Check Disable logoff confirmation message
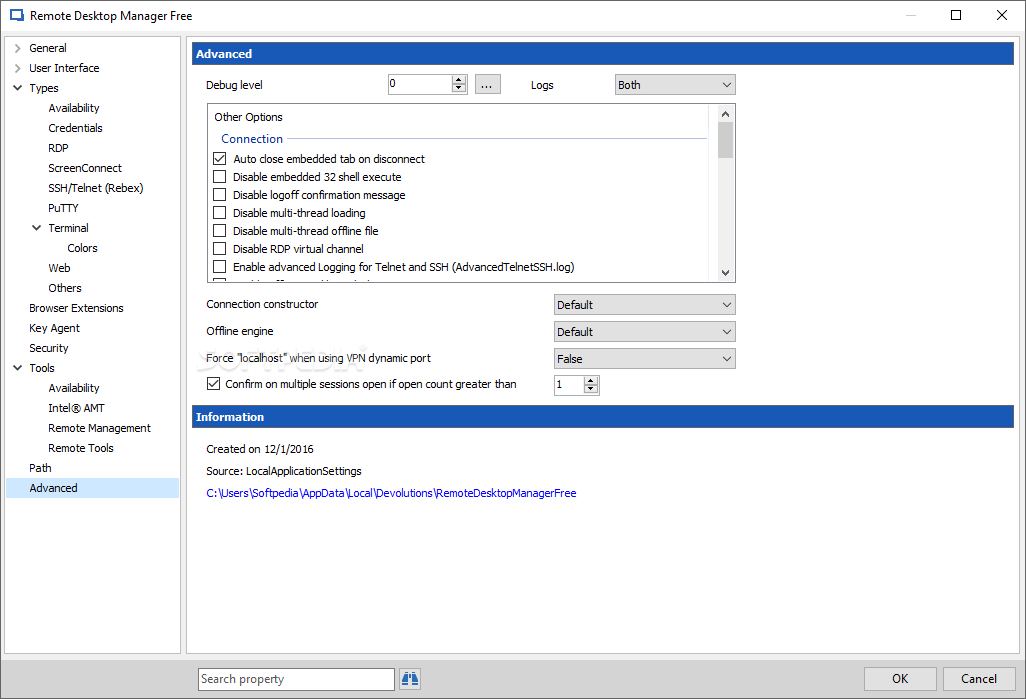Viewport: 1026px width, 699px height. (x=220, y=195)
